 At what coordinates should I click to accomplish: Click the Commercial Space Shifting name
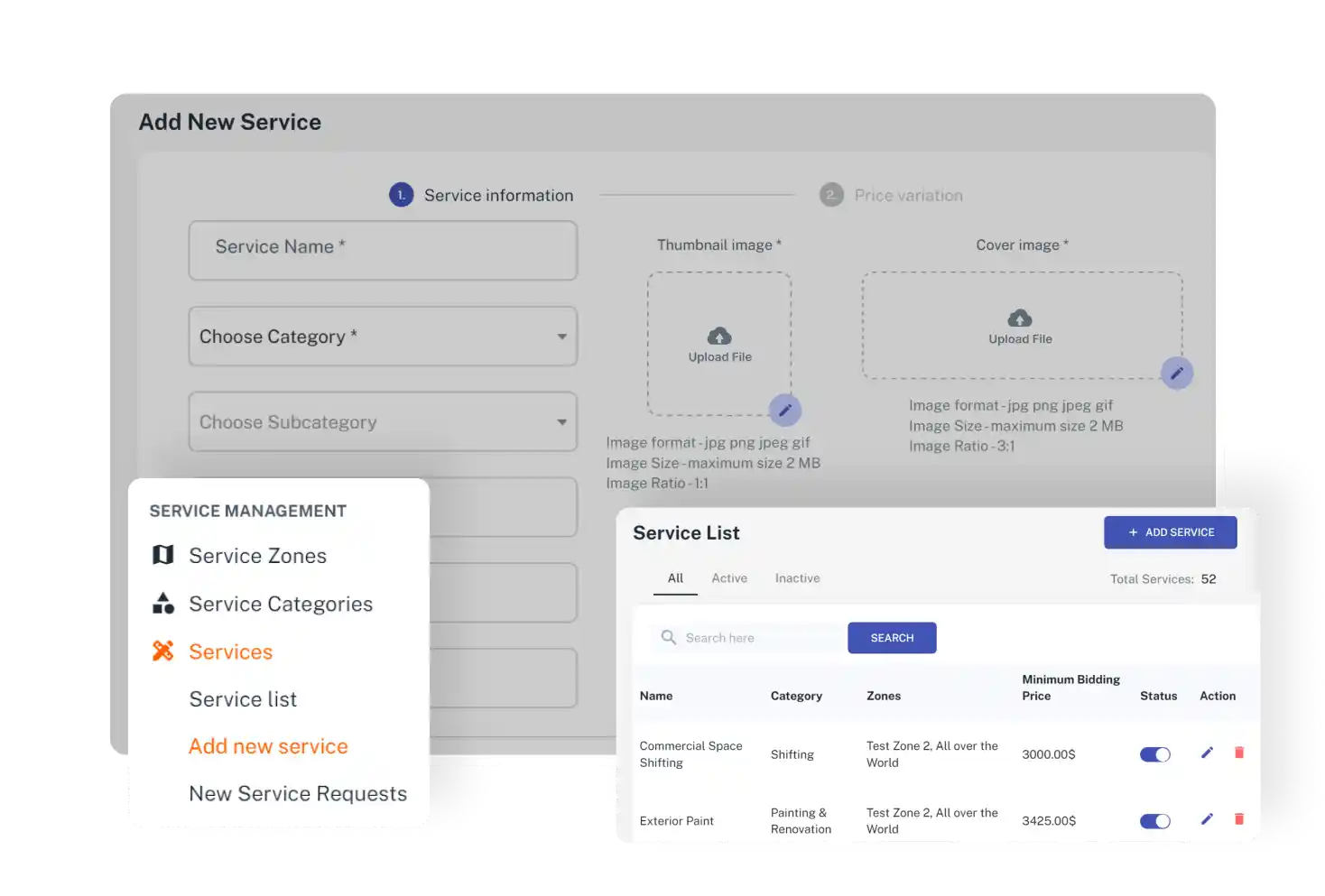691,754
